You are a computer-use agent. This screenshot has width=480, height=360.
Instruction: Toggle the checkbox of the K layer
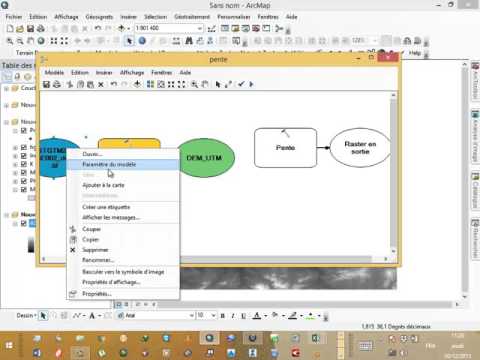(24, 164)
